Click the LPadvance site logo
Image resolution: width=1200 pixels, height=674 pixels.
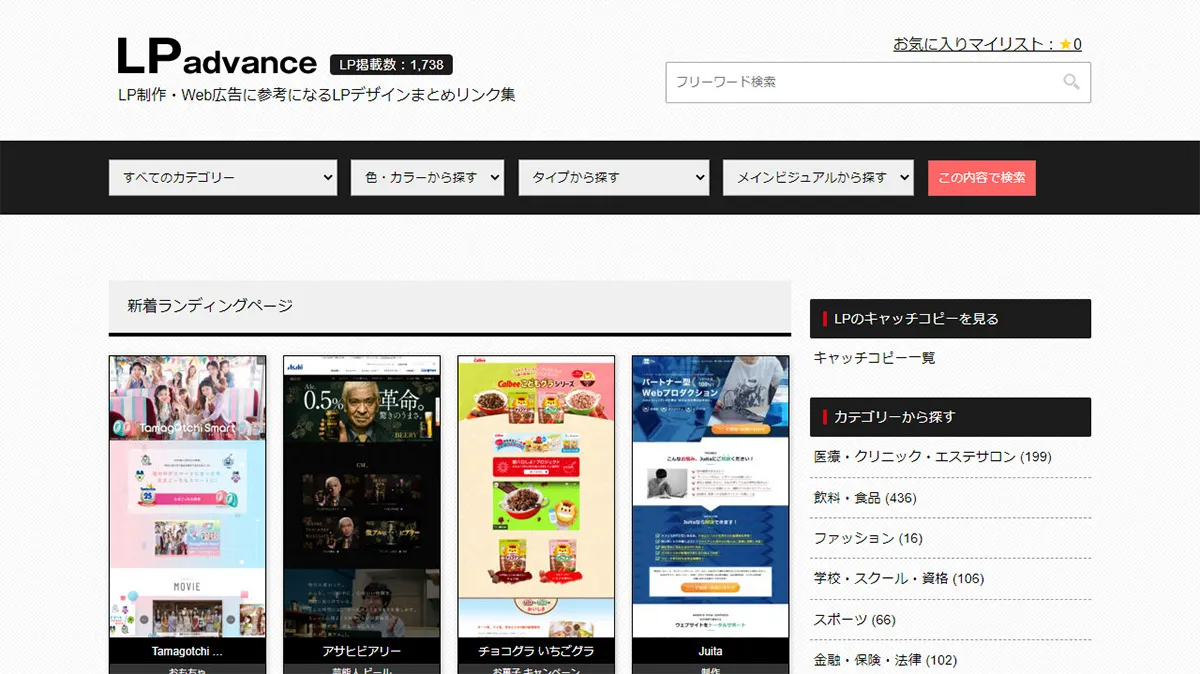click(217, 58)
